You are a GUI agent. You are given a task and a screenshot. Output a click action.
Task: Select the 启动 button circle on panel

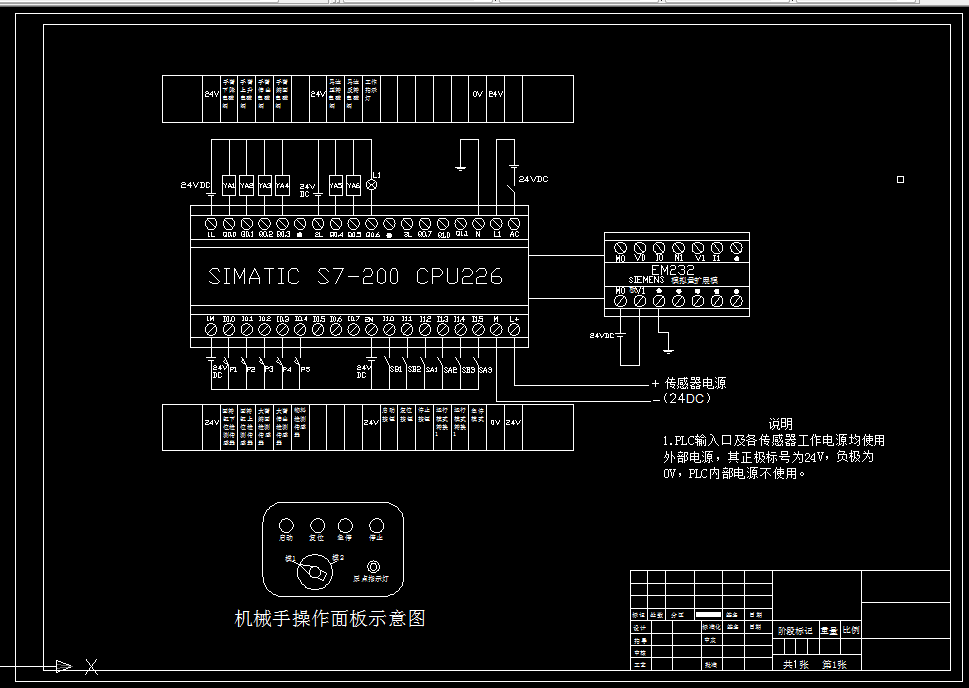click(286, 525)
